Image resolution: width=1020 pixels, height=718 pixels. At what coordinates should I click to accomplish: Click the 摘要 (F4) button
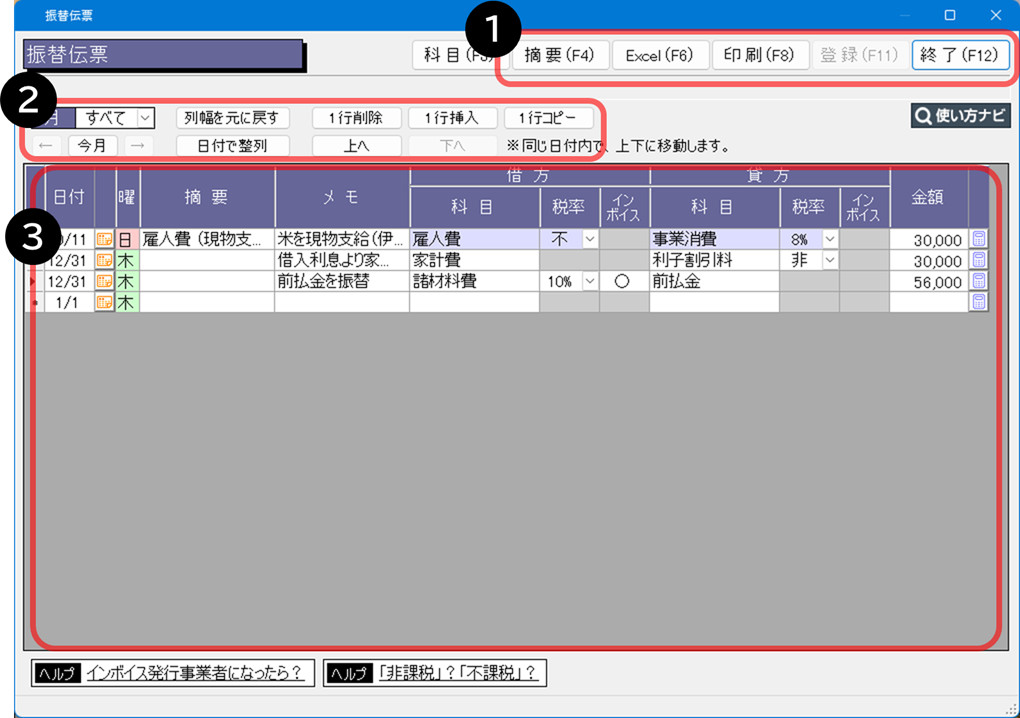560,55
